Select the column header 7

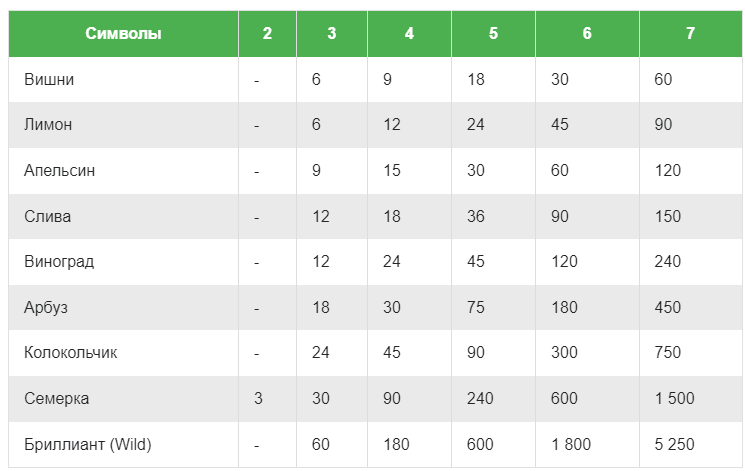tap(690, 33)
